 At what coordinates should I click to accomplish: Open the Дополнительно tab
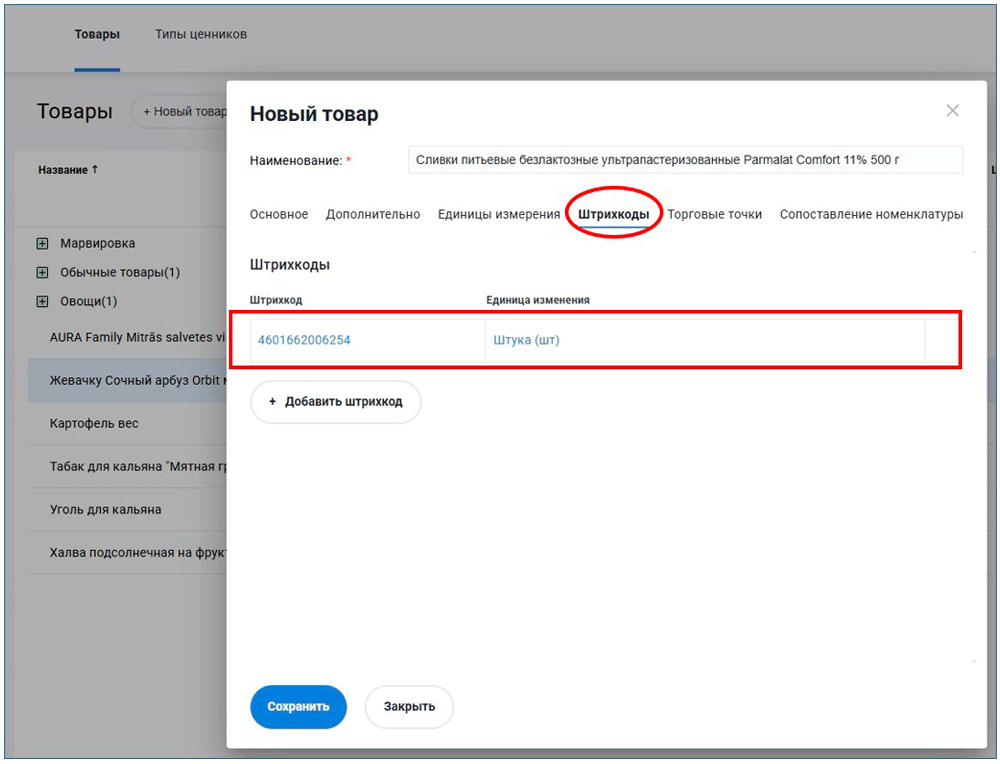373,214
